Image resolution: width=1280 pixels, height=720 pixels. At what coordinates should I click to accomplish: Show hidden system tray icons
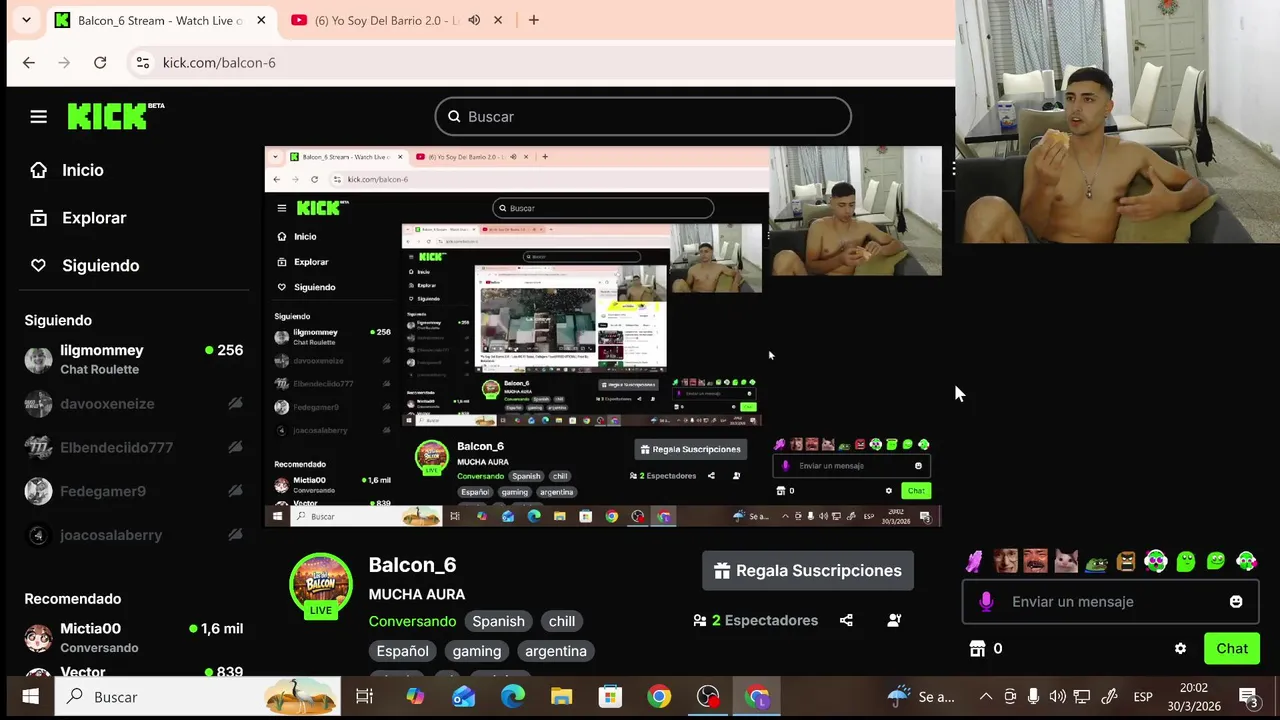tap(986, 697)
